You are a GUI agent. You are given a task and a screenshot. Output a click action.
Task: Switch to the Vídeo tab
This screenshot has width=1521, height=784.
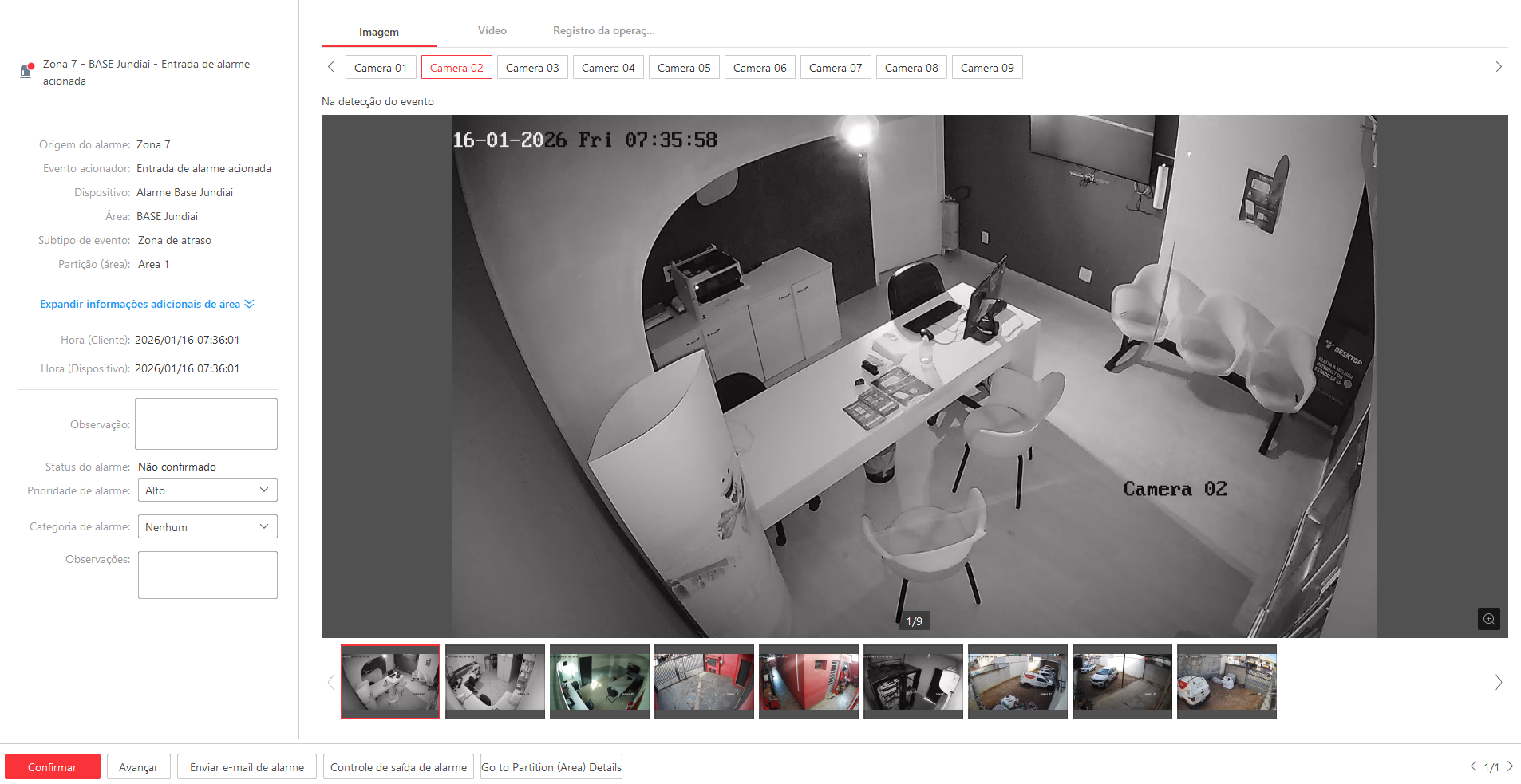492,31
